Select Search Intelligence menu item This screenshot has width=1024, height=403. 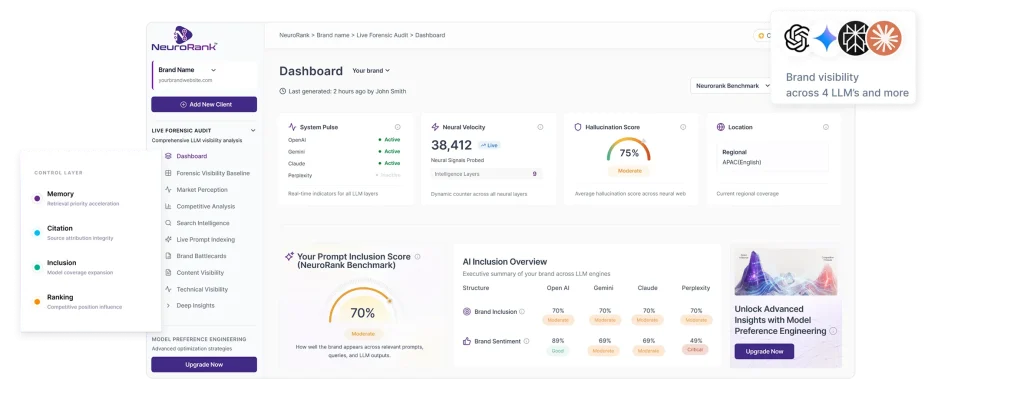pos(203,223)
